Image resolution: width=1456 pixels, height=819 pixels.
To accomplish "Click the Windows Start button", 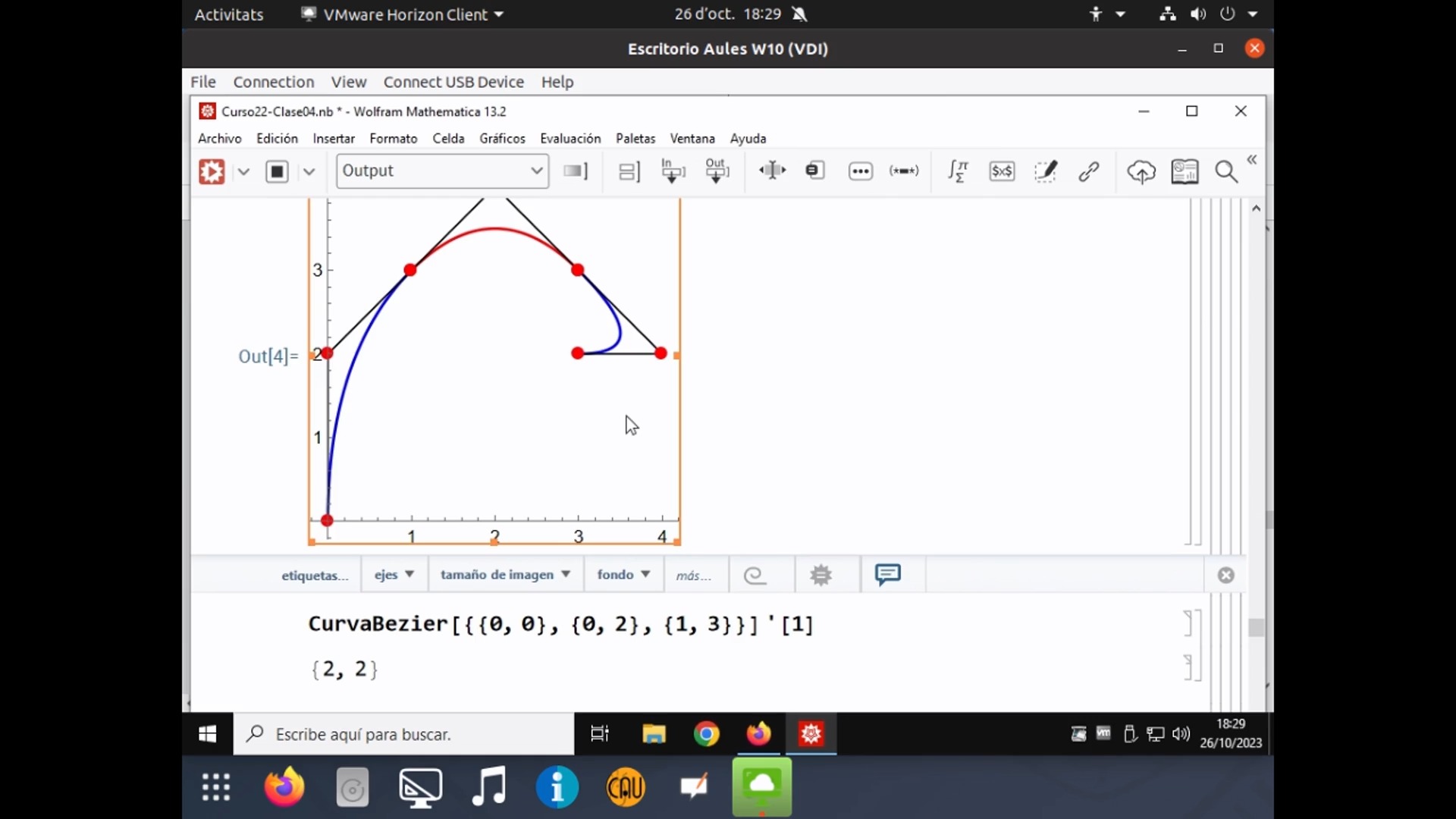I will click(x=207, y=734).
